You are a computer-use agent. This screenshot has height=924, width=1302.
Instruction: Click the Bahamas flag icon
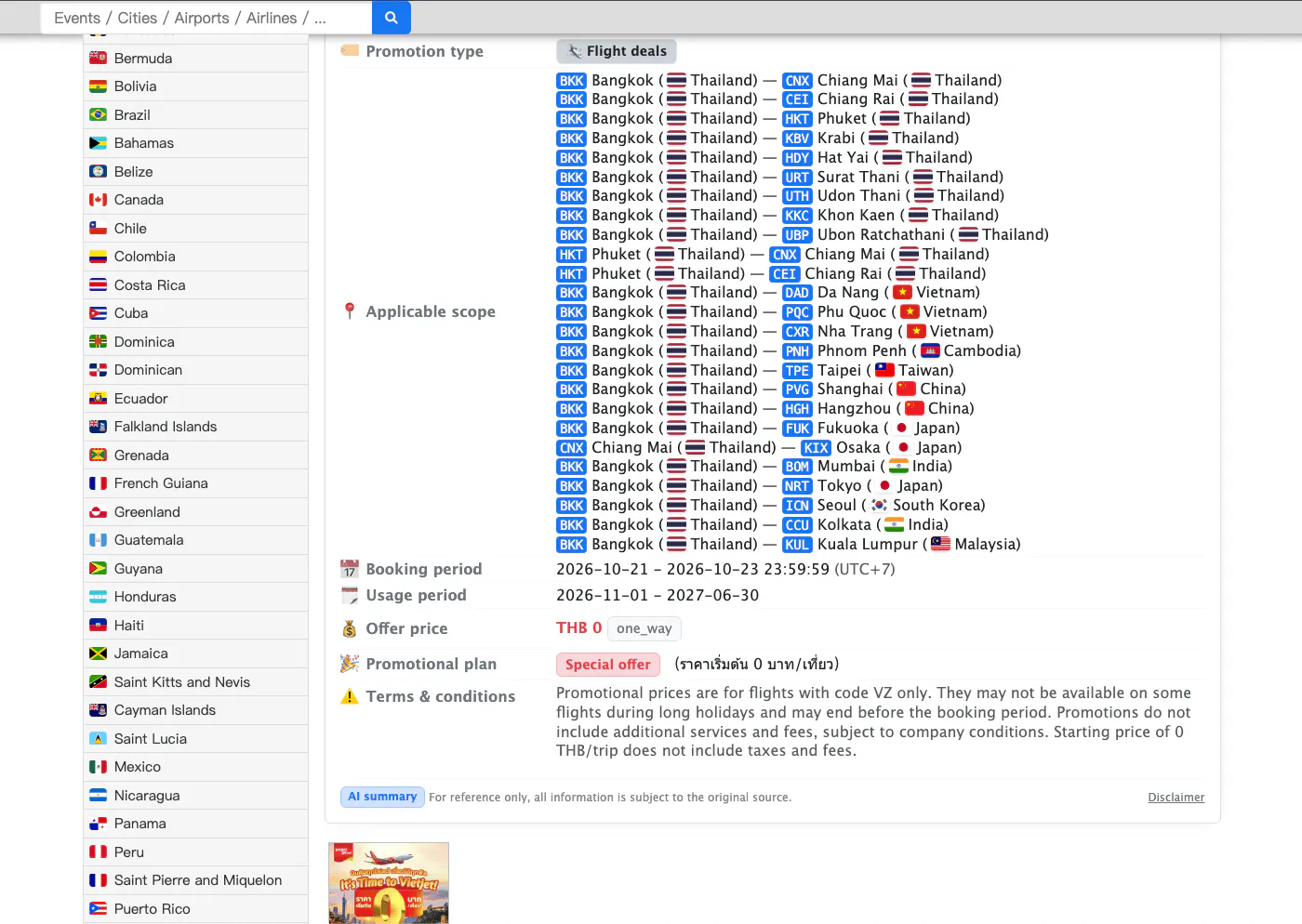click(x=98, y=143)
